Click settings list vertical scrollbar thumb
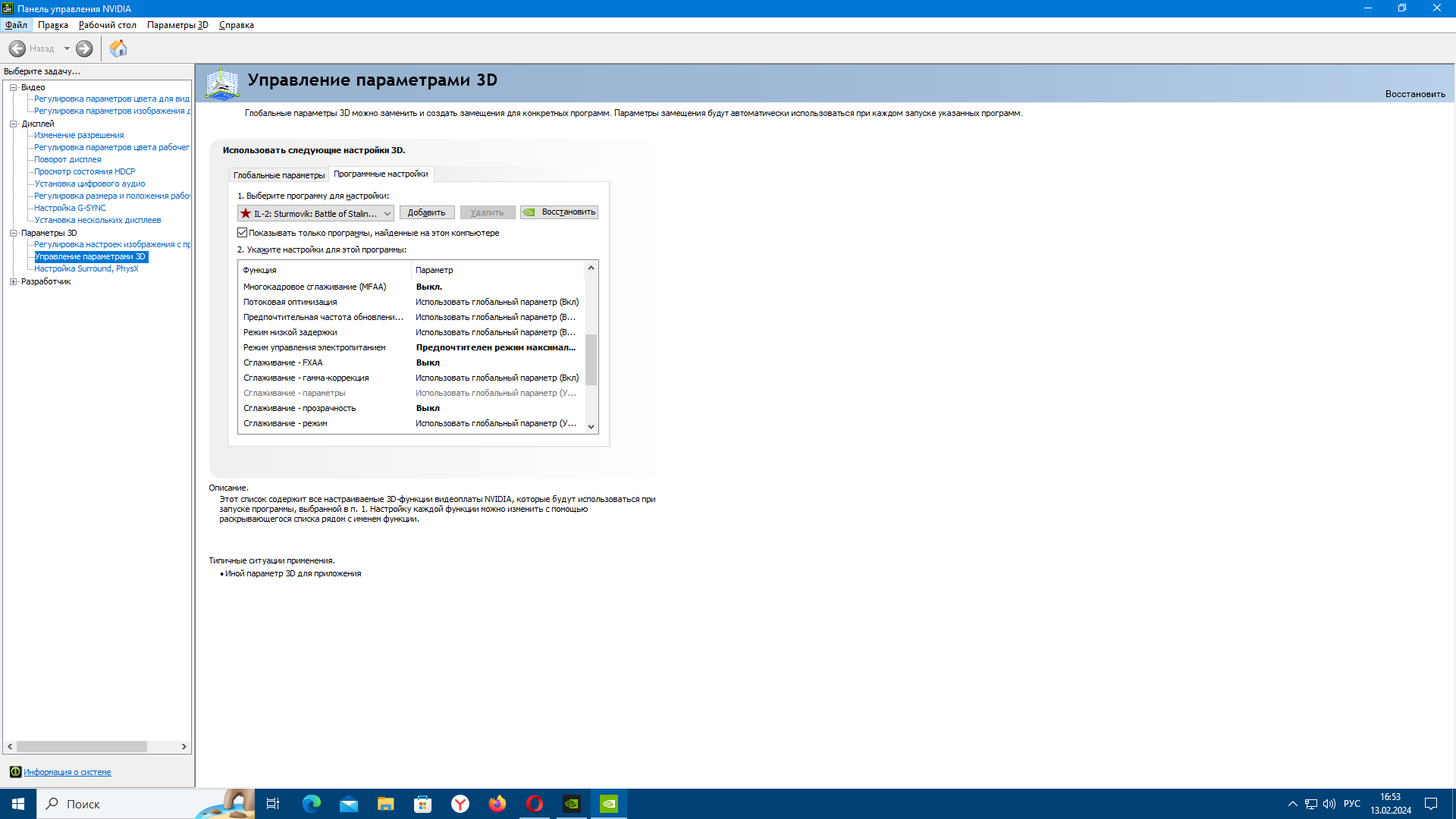This screenshot has height=819, width=1456. point(591,359)
